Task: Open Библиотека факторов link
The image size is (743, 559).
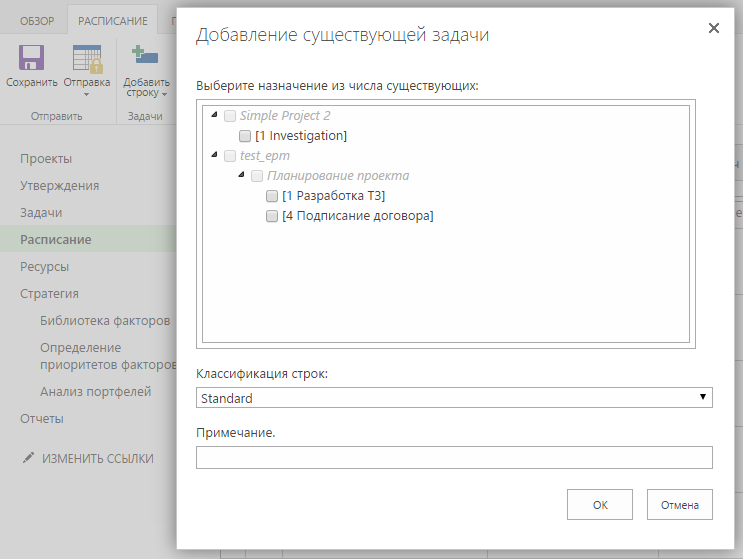Action: (x=105, y=321)
